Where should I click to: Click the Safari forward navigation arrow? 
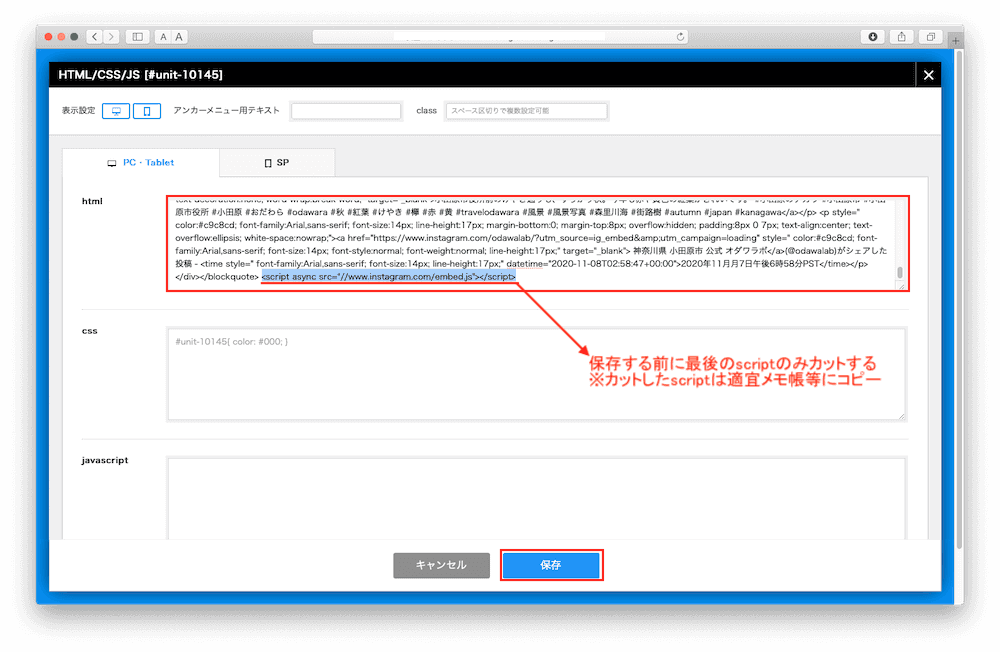pyautogui.click(x=111, y=37)
